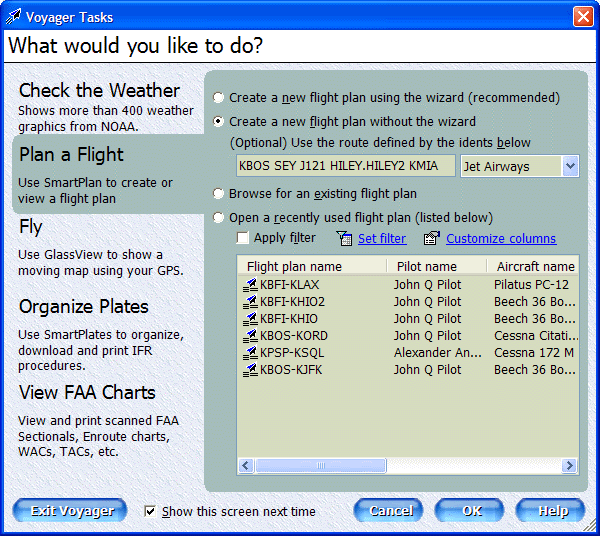Sort by the Flight plan name column header

(312, 266)
